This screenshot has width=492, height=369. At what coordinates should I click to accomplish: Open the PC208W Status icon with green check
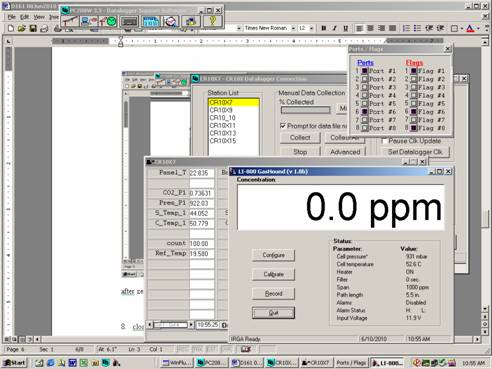108,21
